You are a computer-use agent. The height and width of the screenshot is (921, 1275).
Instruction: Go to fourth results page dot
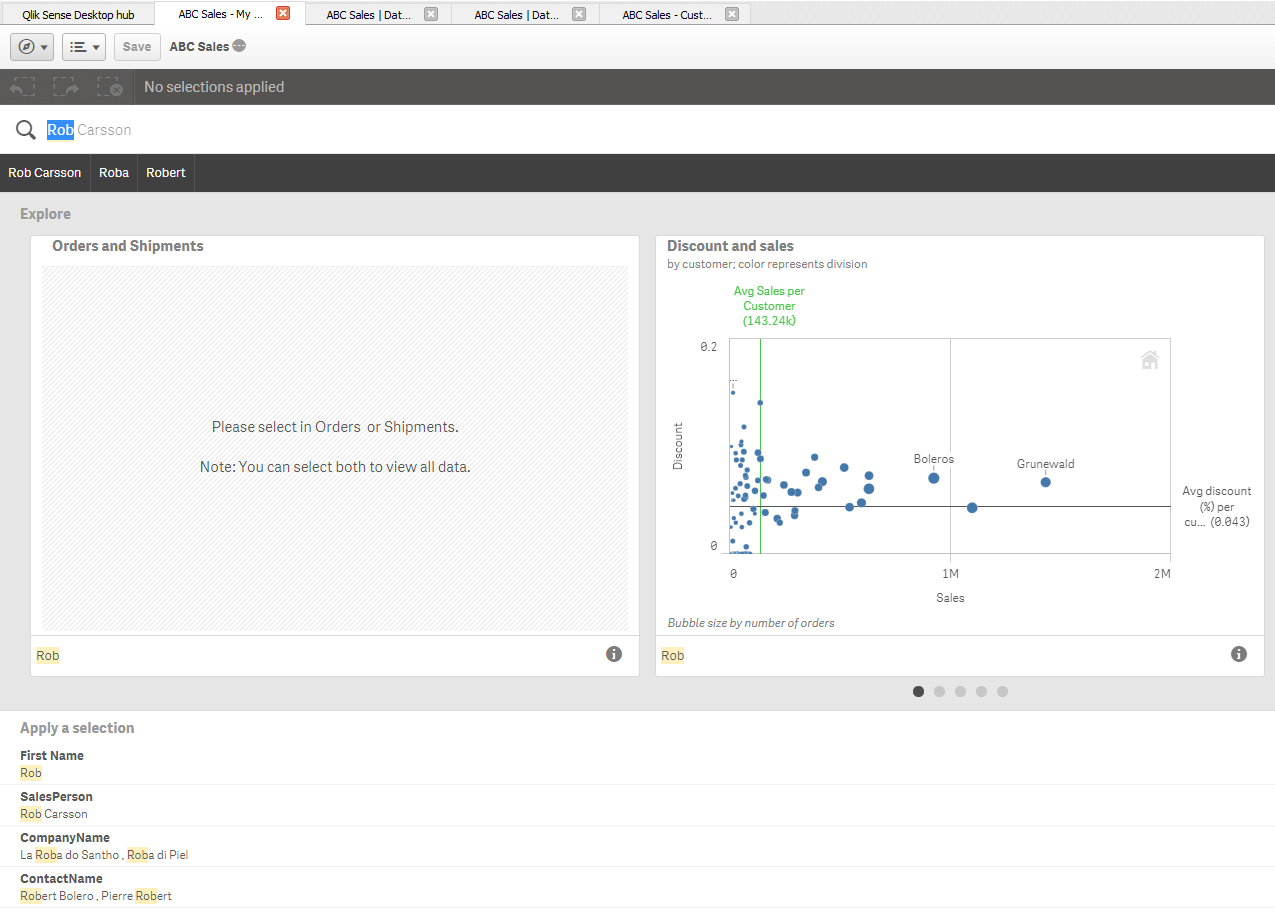pyautogui.click(x=982, y=691)
